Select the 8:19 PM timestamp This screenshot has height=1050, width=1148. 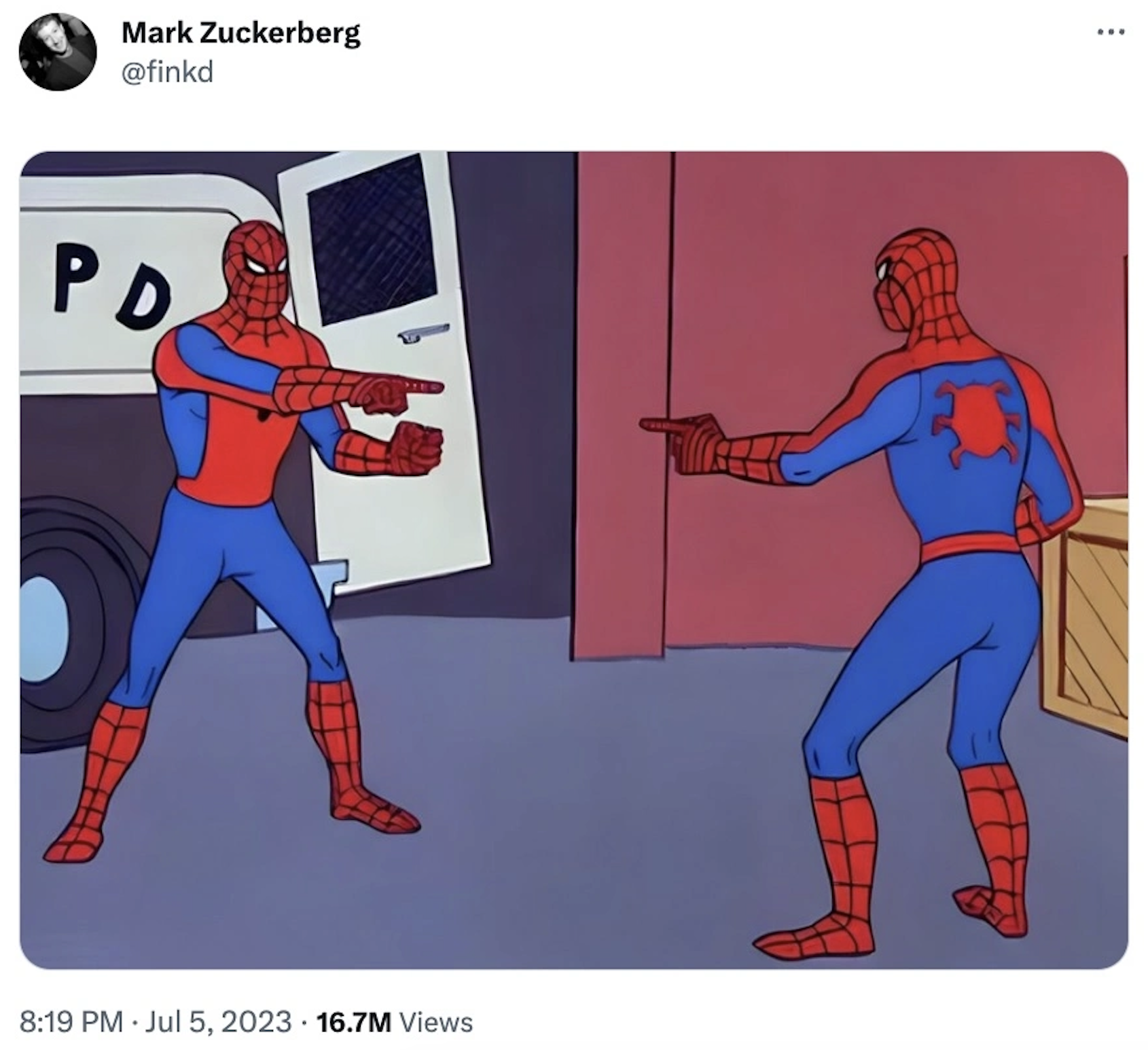71,1021
